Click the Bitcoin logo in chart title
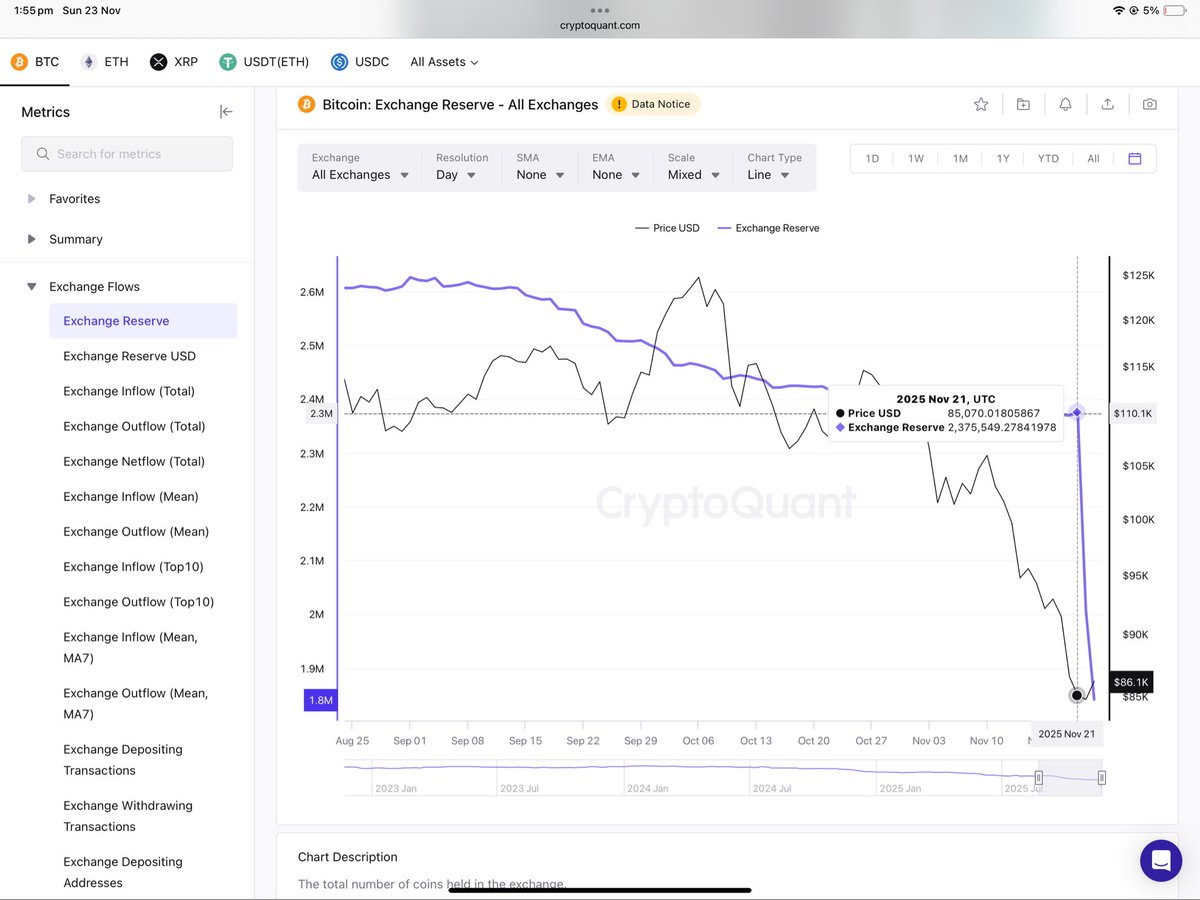The height and width of the screenshot is (900, 1200). (307, 104)
